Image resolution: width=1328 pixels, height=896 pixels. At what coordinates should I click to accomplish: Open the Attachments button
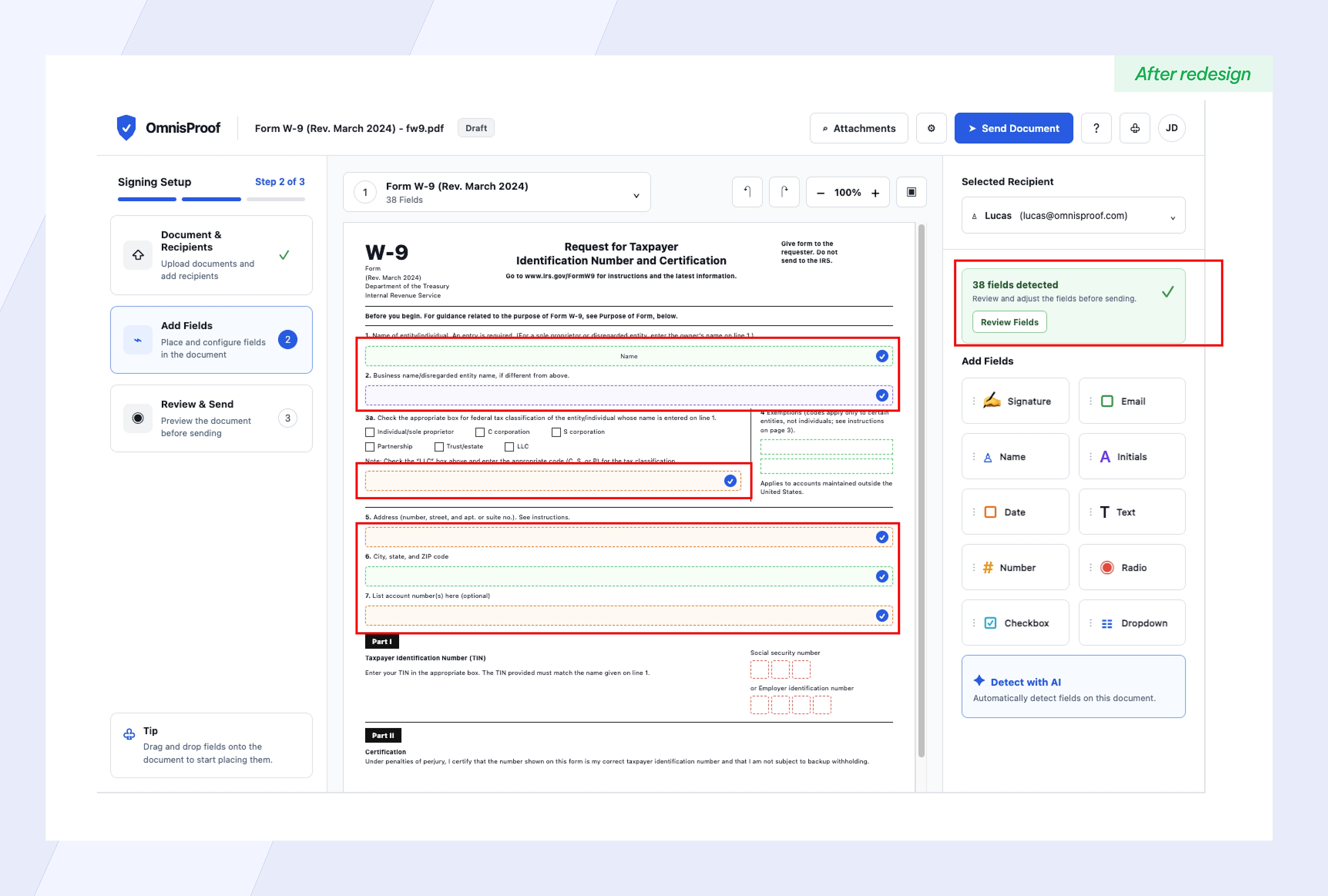pyautogui.click(x=858, y=128)
